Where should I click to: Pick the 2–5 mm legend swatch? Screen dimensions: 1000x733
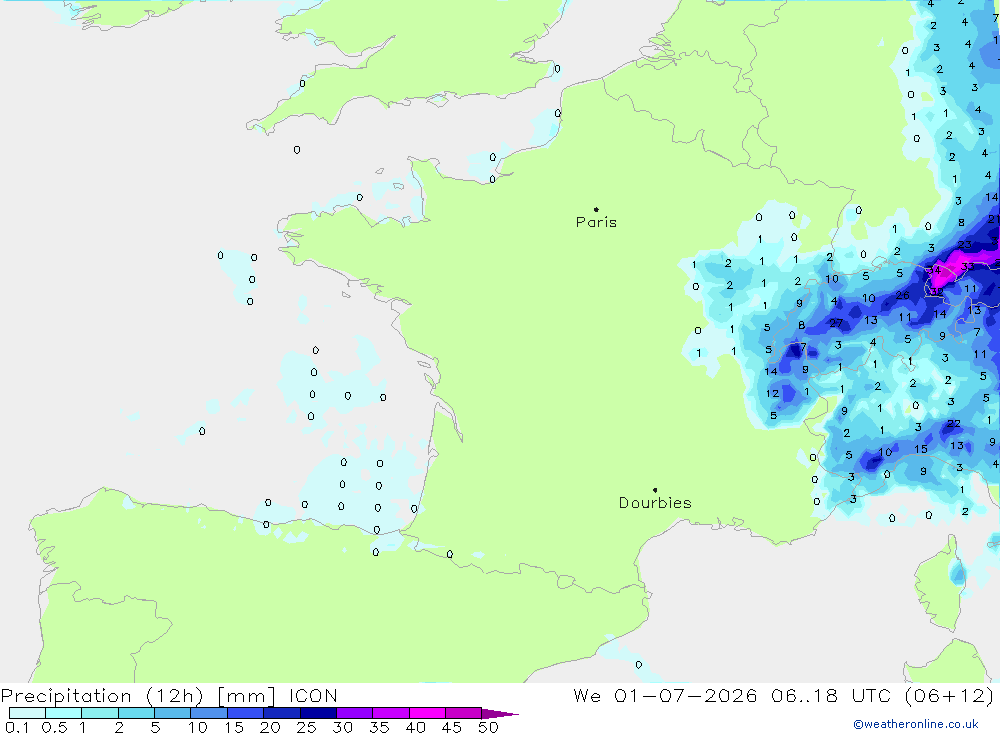[x=136, y=713]
